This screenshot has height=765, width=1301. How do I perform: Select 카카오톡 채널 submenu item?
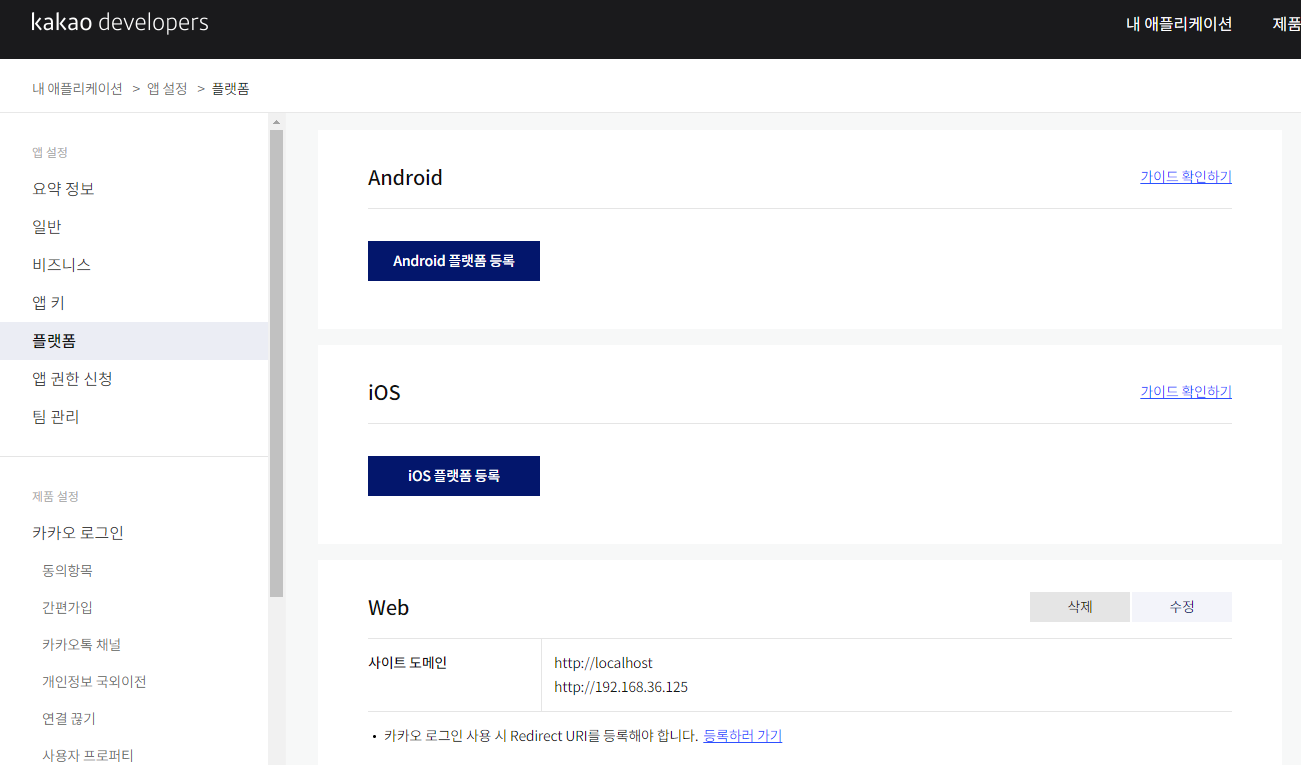pos(81,645)
